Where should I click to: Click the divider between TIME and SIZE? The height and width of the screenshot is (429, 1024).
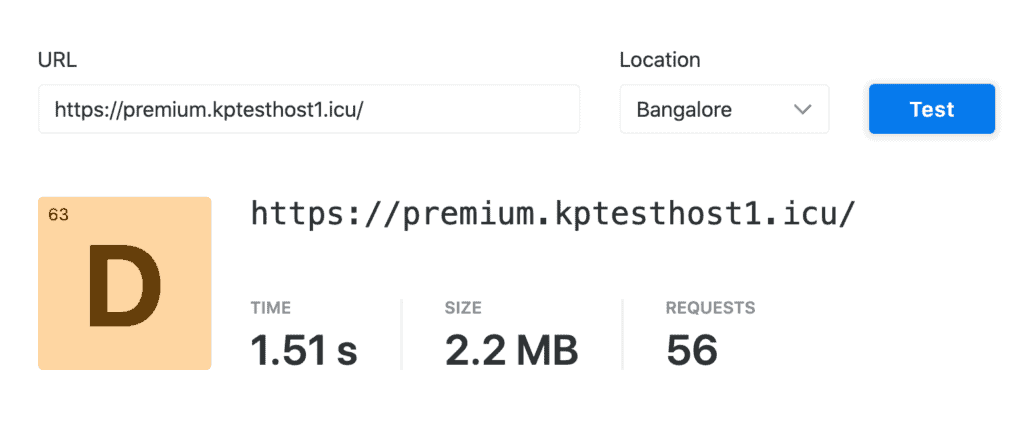pos(401,333)
